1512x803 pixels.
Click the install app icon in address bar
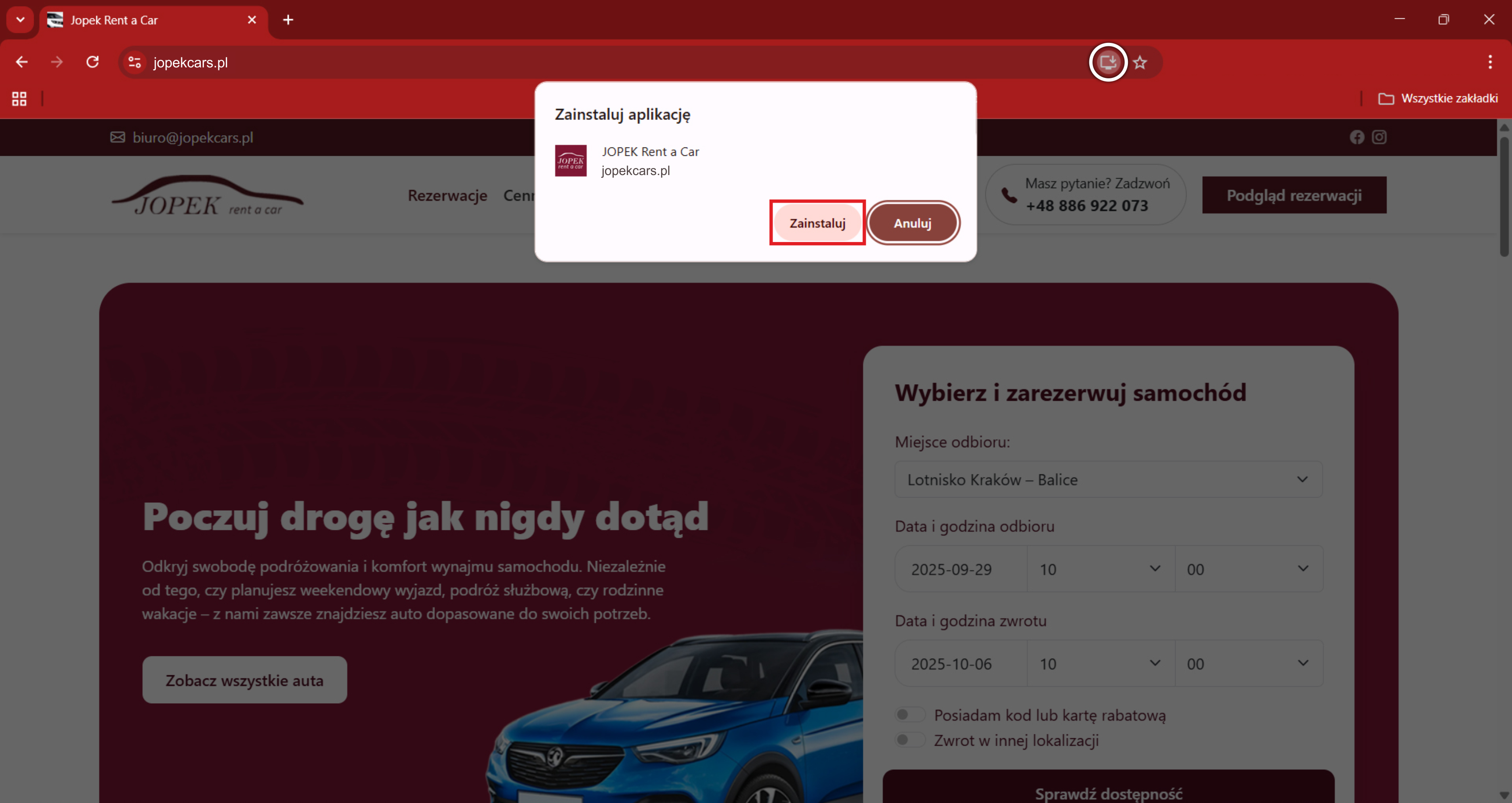click(x=1108, y=62)
